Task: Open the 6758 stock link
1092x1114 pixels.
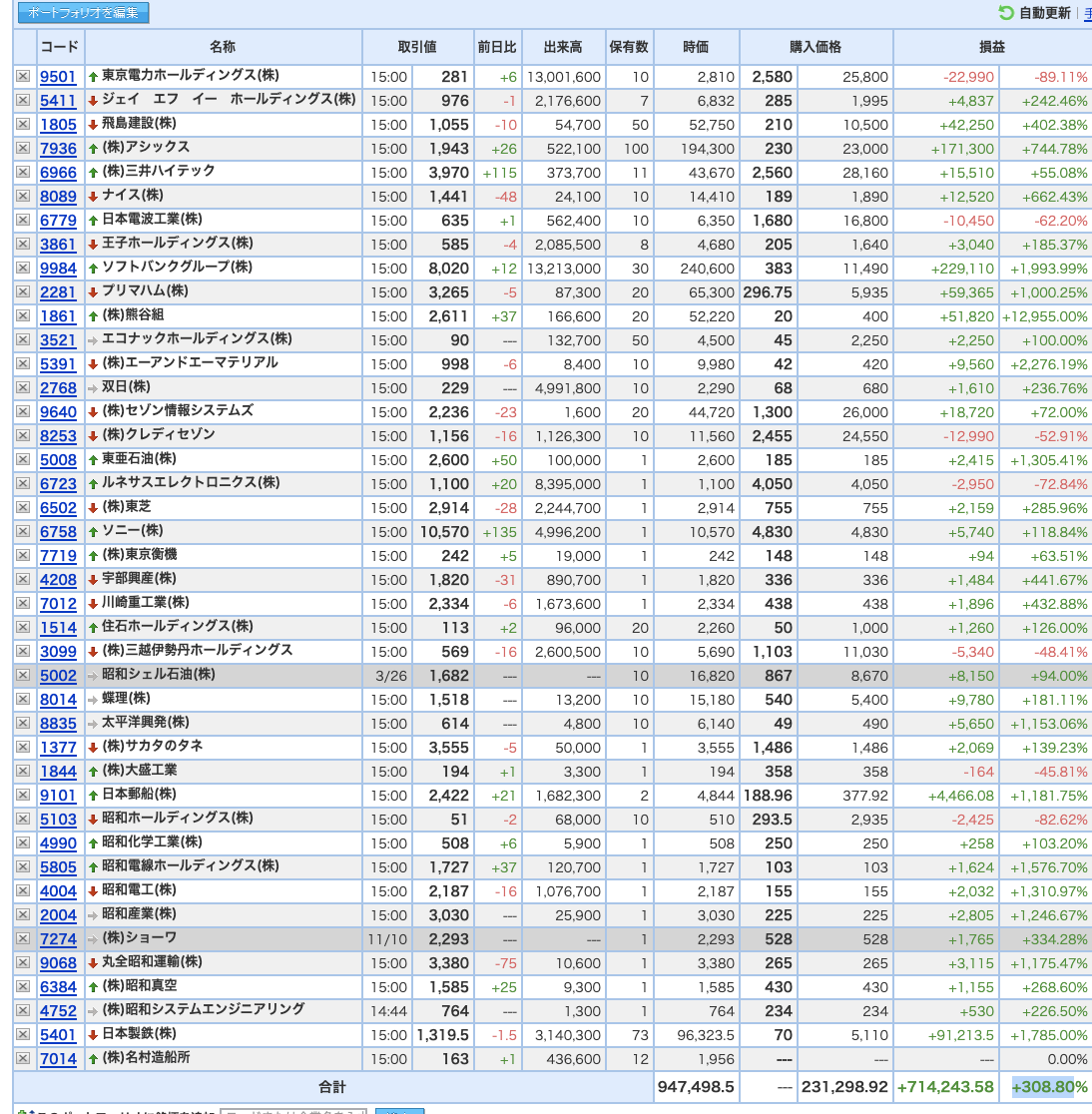Action: coord(58,532)
